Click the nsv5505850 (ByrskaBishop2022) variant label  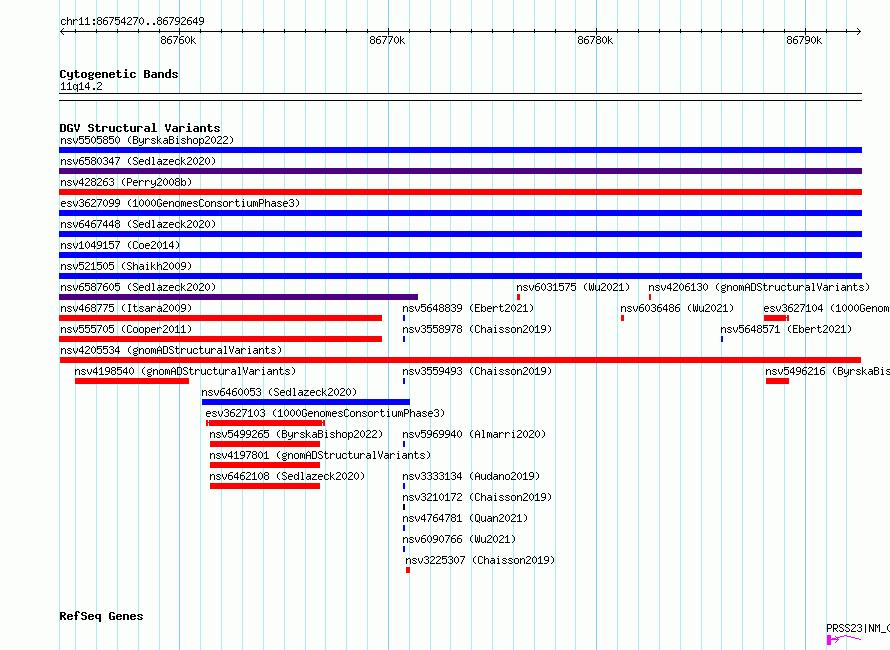tap(147, 140)
